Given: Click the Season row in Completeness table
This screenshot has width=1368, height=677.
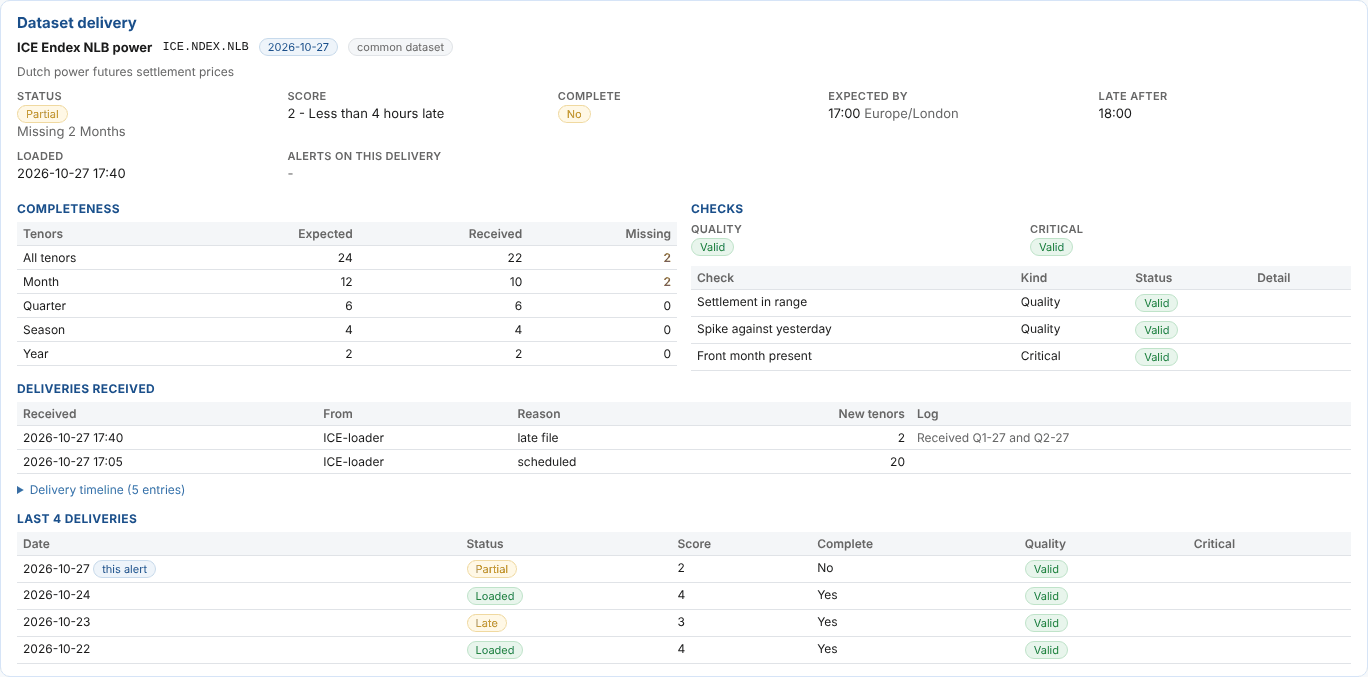Looking at the screenshot, I should tap(347, 330).
